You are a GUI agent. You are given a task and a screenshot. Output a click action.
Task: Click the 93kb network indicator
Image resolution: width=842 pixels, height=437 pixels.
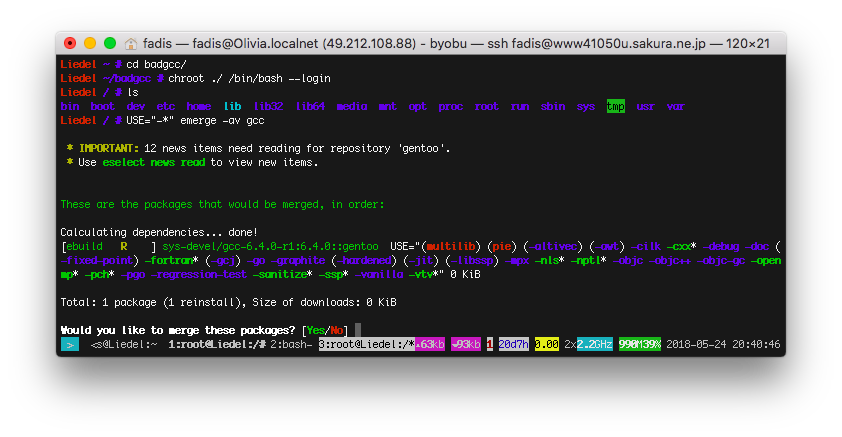point(466,344)
